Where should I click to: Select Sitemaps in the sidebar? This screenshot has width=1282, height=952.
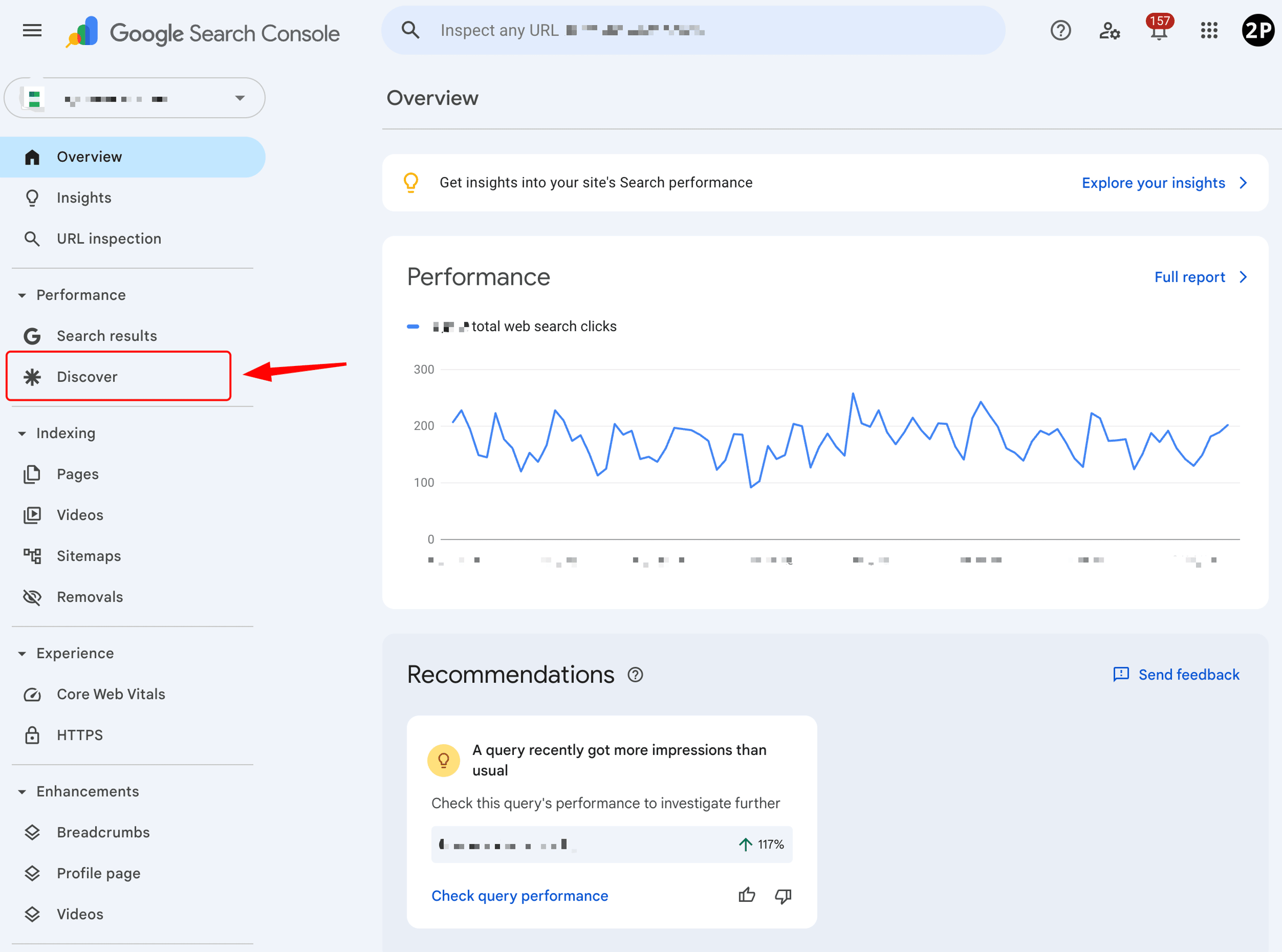click(x=89, y=556)
